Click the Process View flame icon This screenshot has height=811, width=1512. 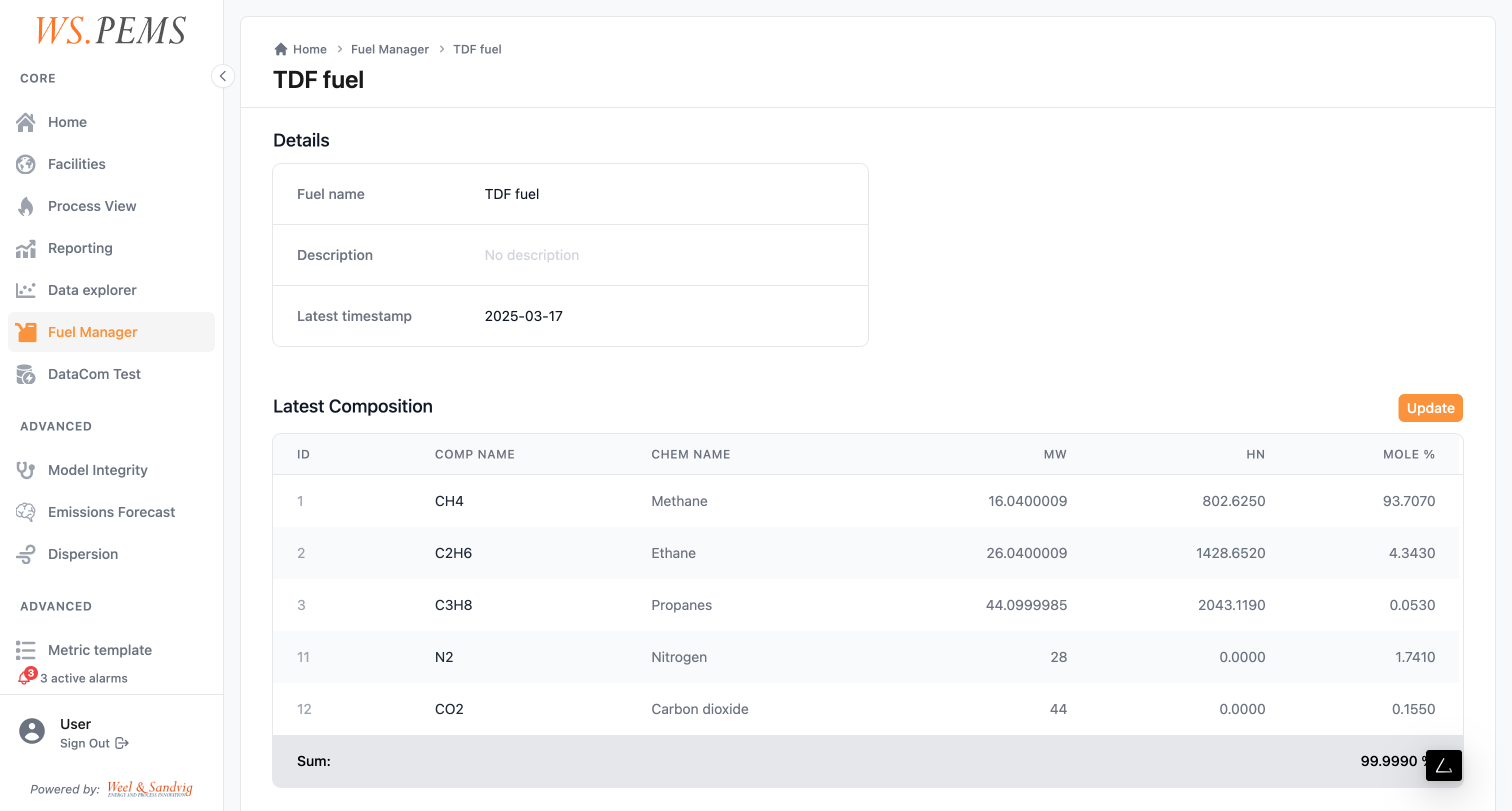[x=26, y=206]
